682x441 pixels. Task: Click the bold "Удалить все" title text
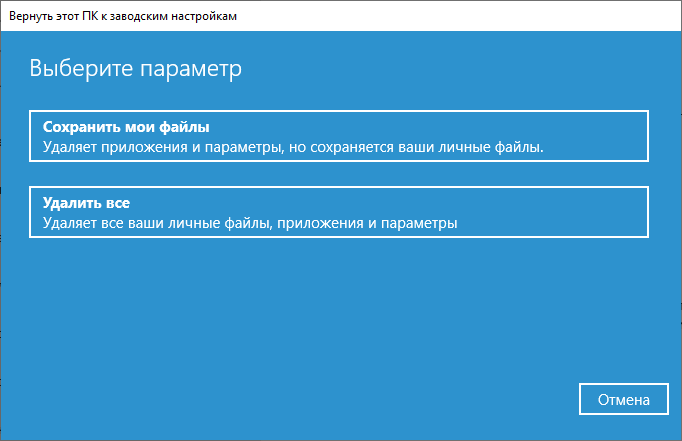[86, 203]
